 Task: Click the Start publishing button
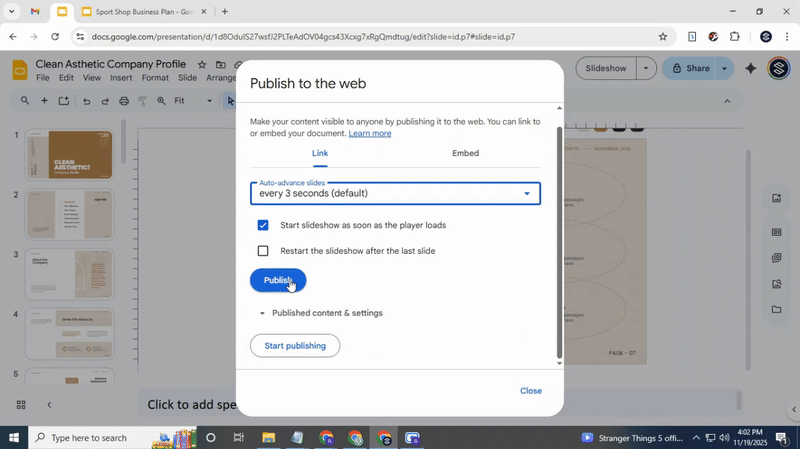pyautogui.click(x=295, y=346)
